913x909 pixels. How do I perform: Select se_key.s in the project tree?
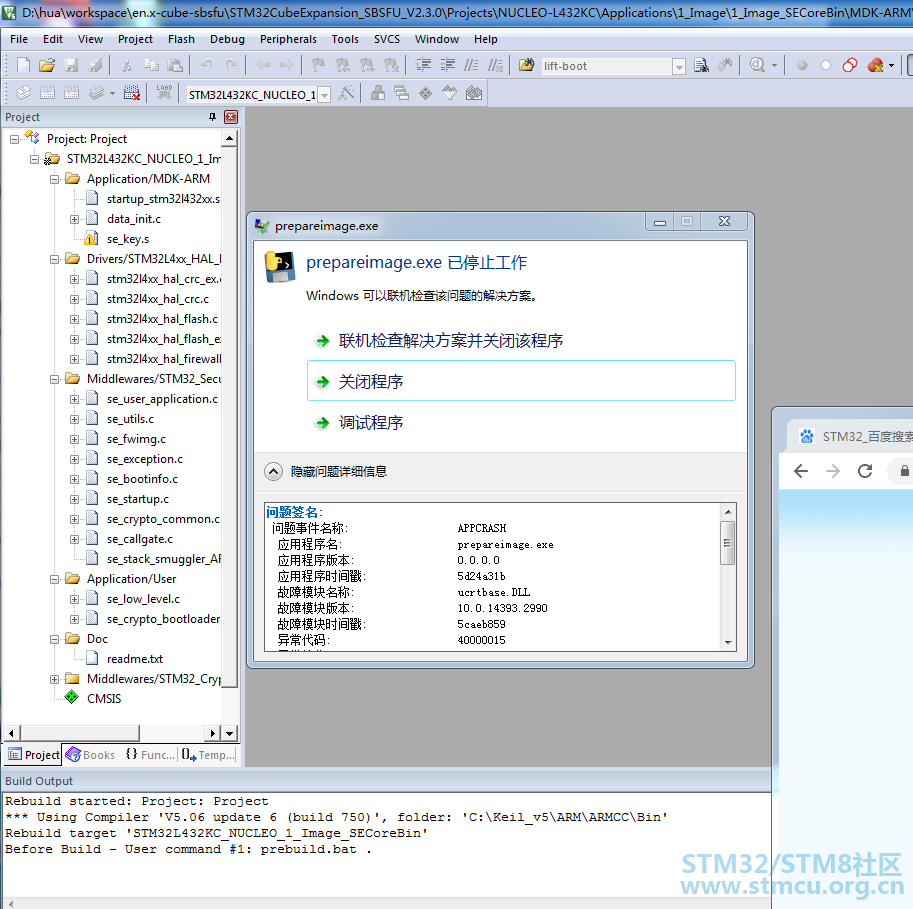(x=128, y=239)
